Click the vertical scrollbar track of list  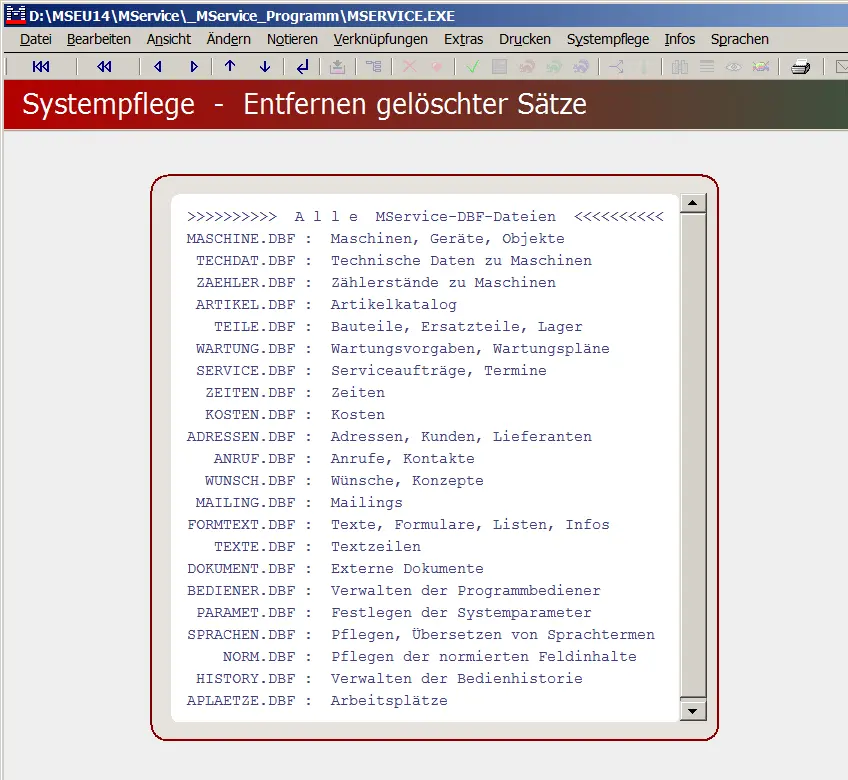coord(692,450)
